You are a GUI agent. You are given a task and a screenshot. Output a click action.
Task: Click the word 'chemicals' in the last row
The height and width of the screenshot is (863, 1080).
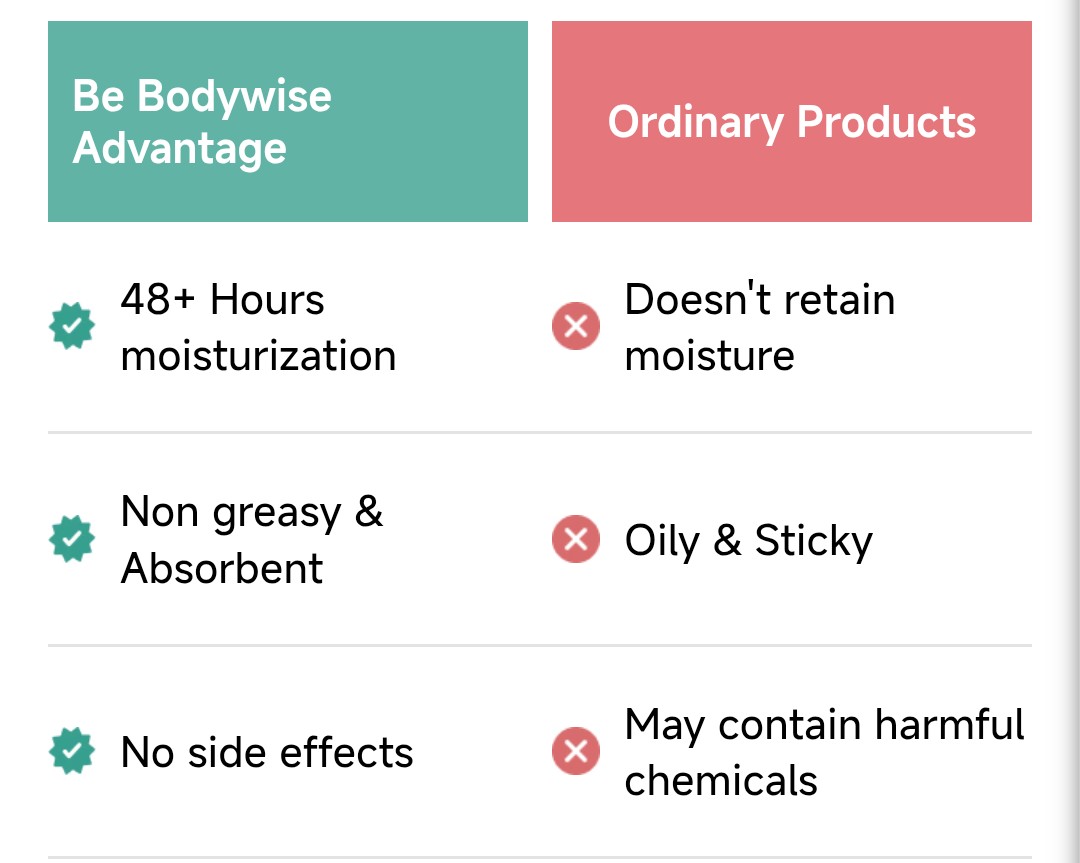point(721,780)
